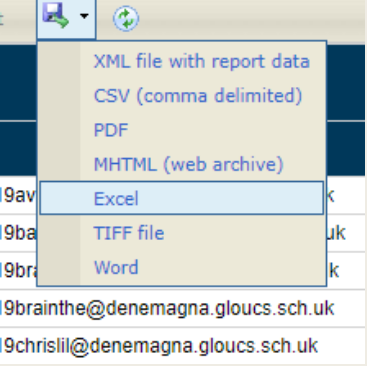The image size is (367, 366).
Task: Select the highlighted Excel option
Action: (182, 198)
